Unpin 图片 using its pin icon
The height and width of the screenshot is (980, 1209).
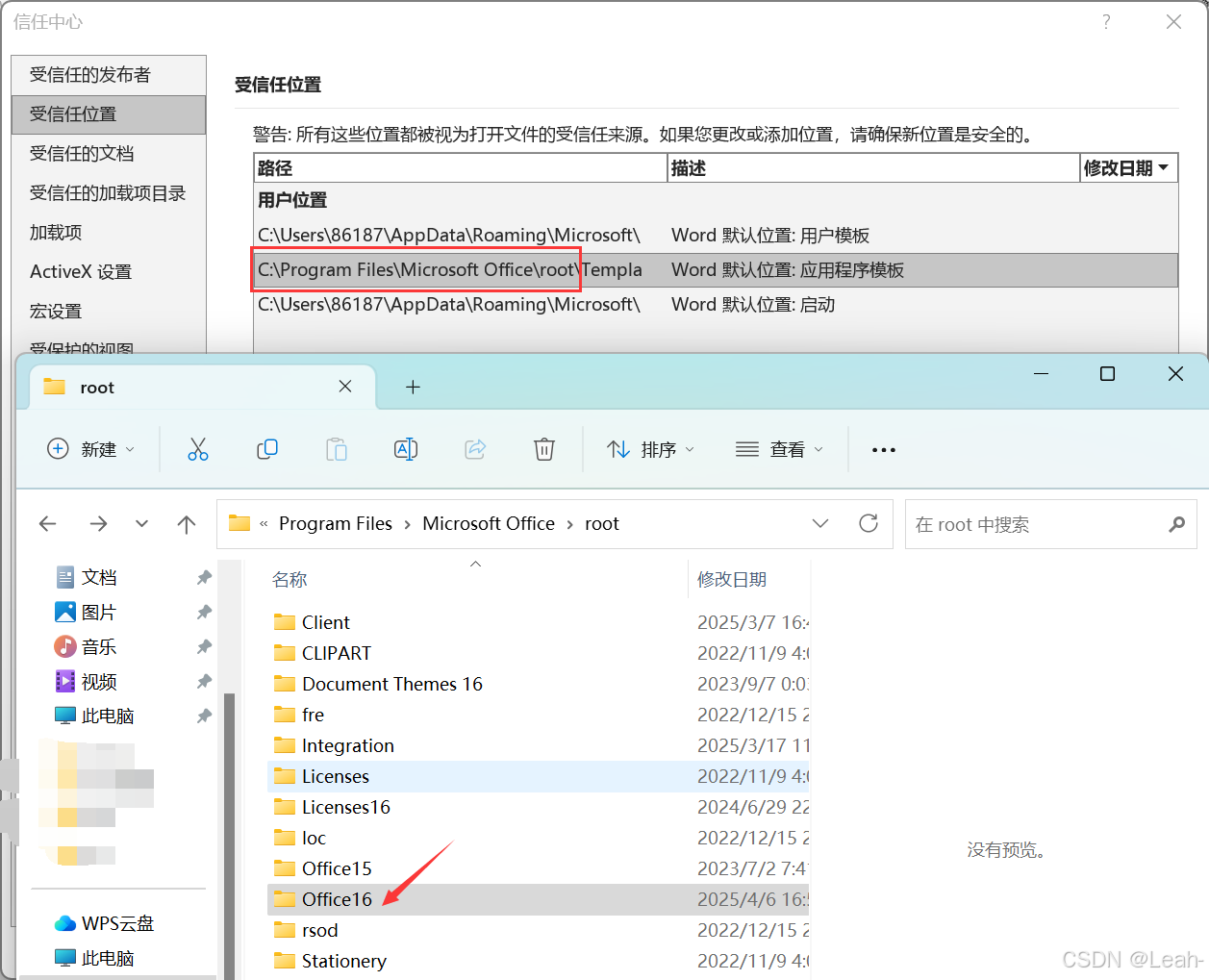(204, 612)
